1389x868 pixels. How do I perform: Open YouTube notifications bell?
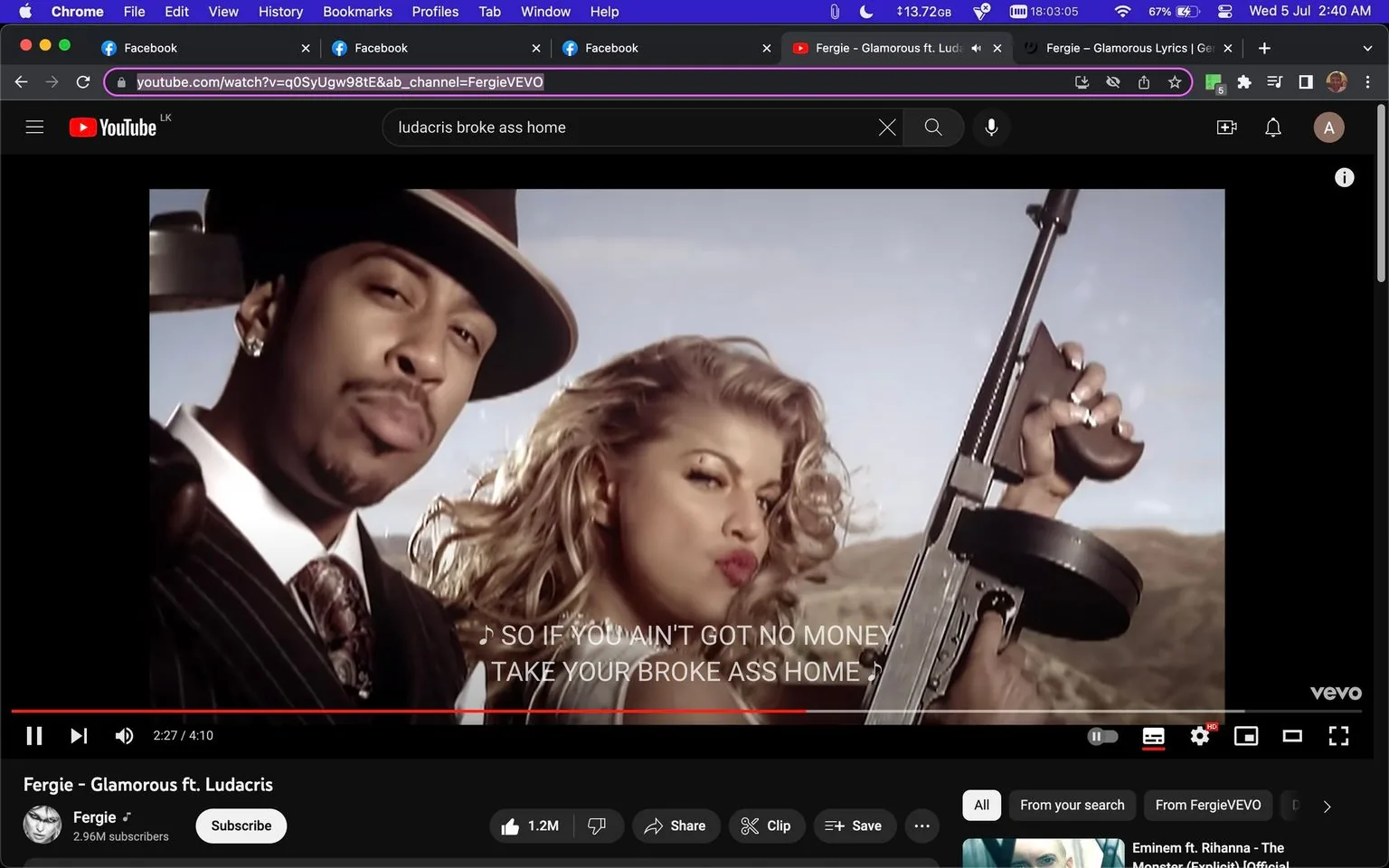(1272, 127)
